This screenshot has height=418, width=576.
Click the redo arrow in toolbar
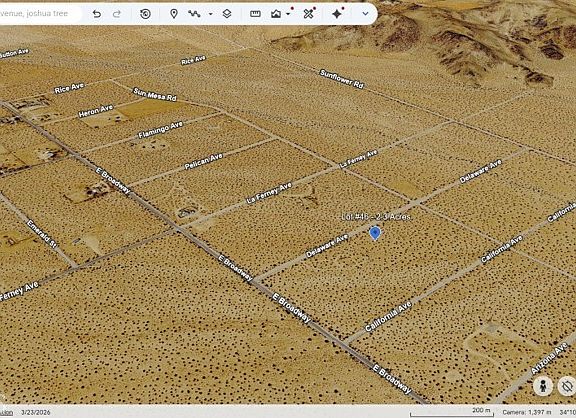click(117, 14)
